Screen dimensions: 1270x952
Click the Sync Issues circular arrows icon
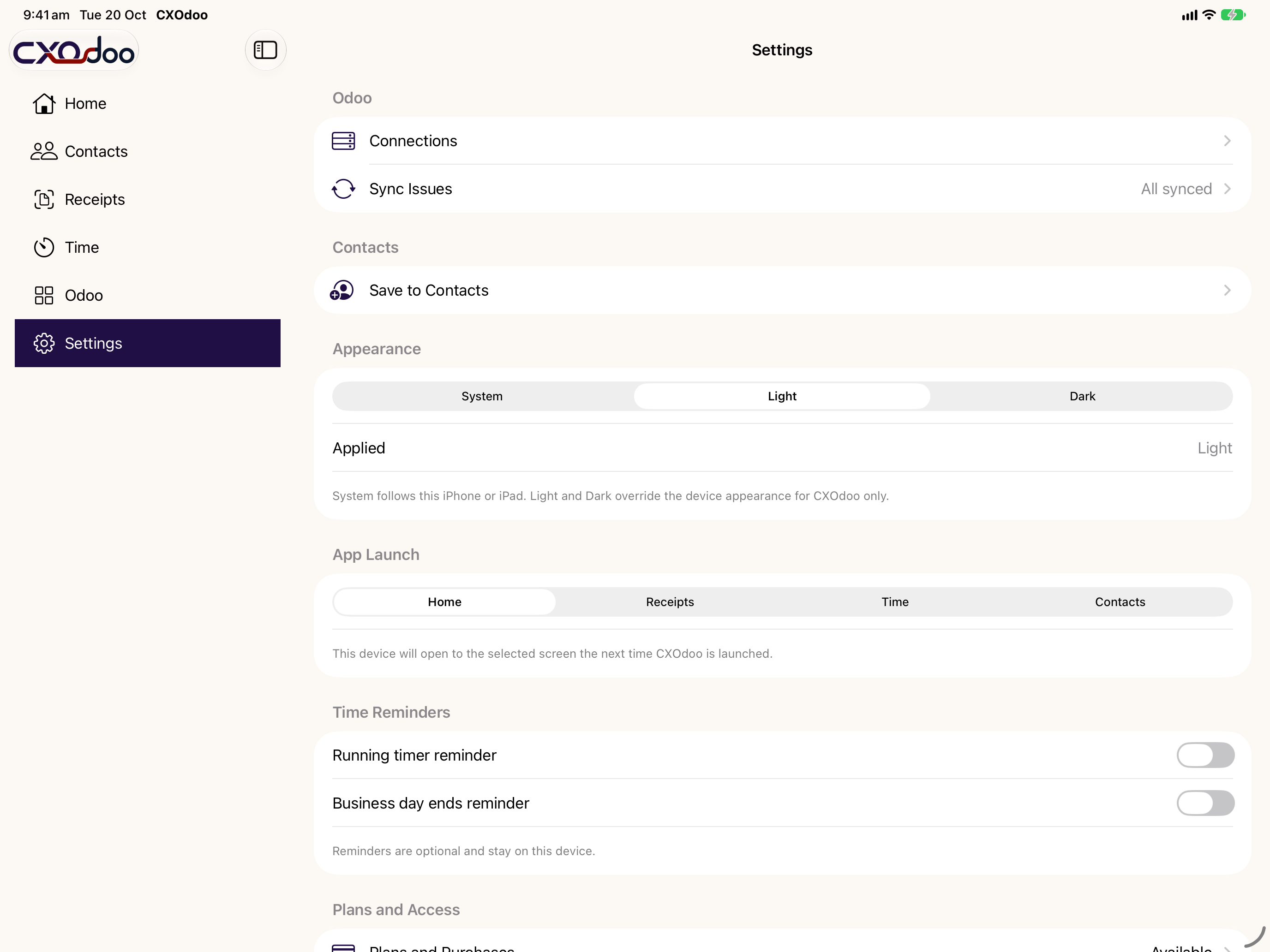click(343, 189)
